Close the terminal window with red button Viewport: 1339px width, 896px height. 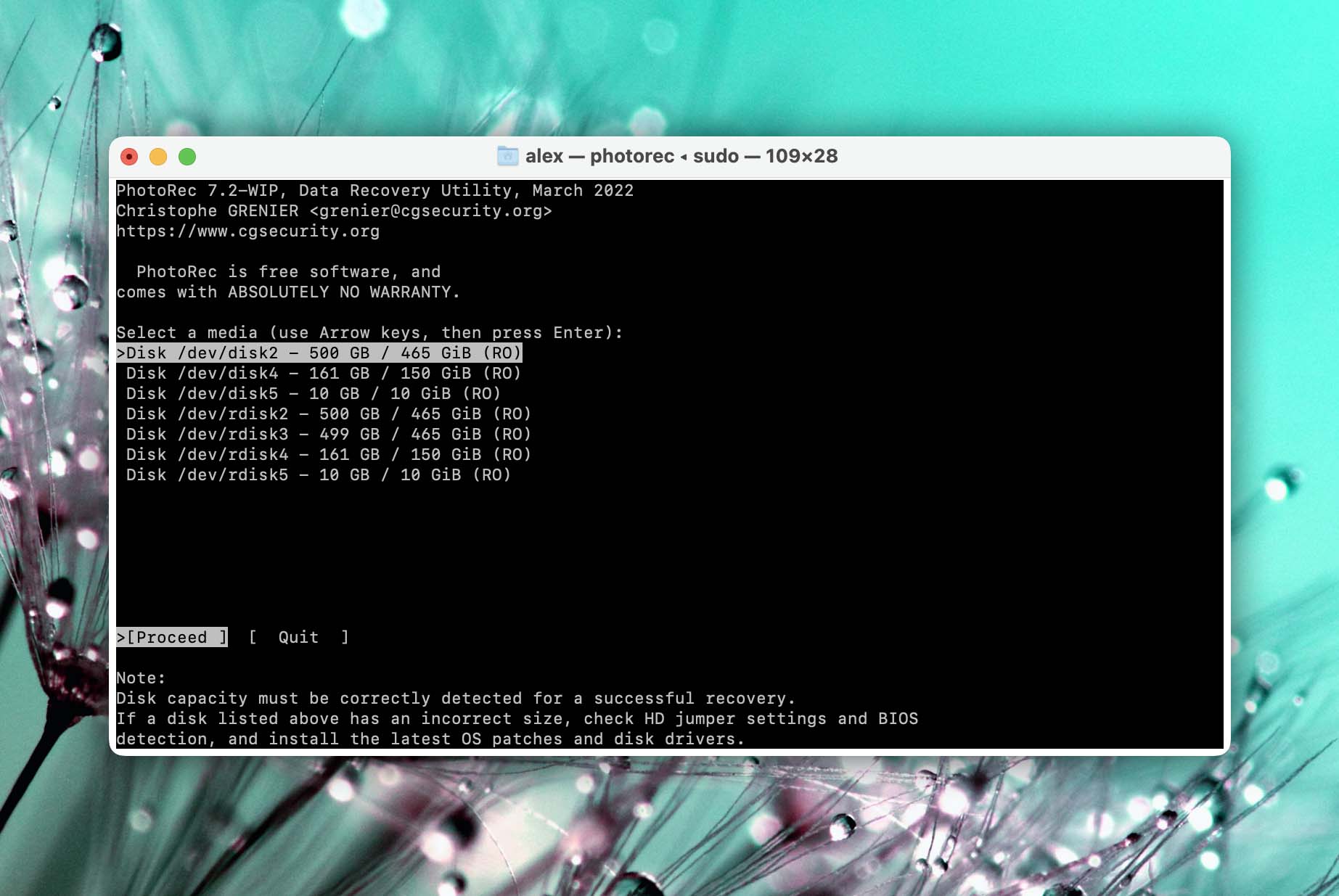click(x=129, y=157)
